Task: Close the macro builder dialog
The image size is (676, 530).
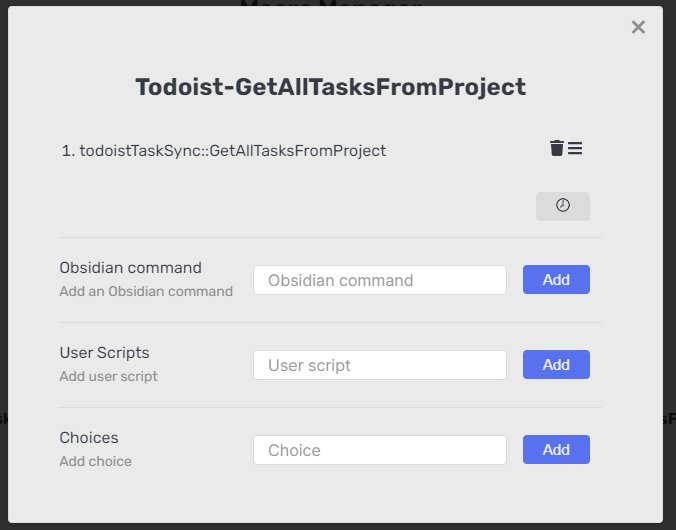Action: click(638, 27)
